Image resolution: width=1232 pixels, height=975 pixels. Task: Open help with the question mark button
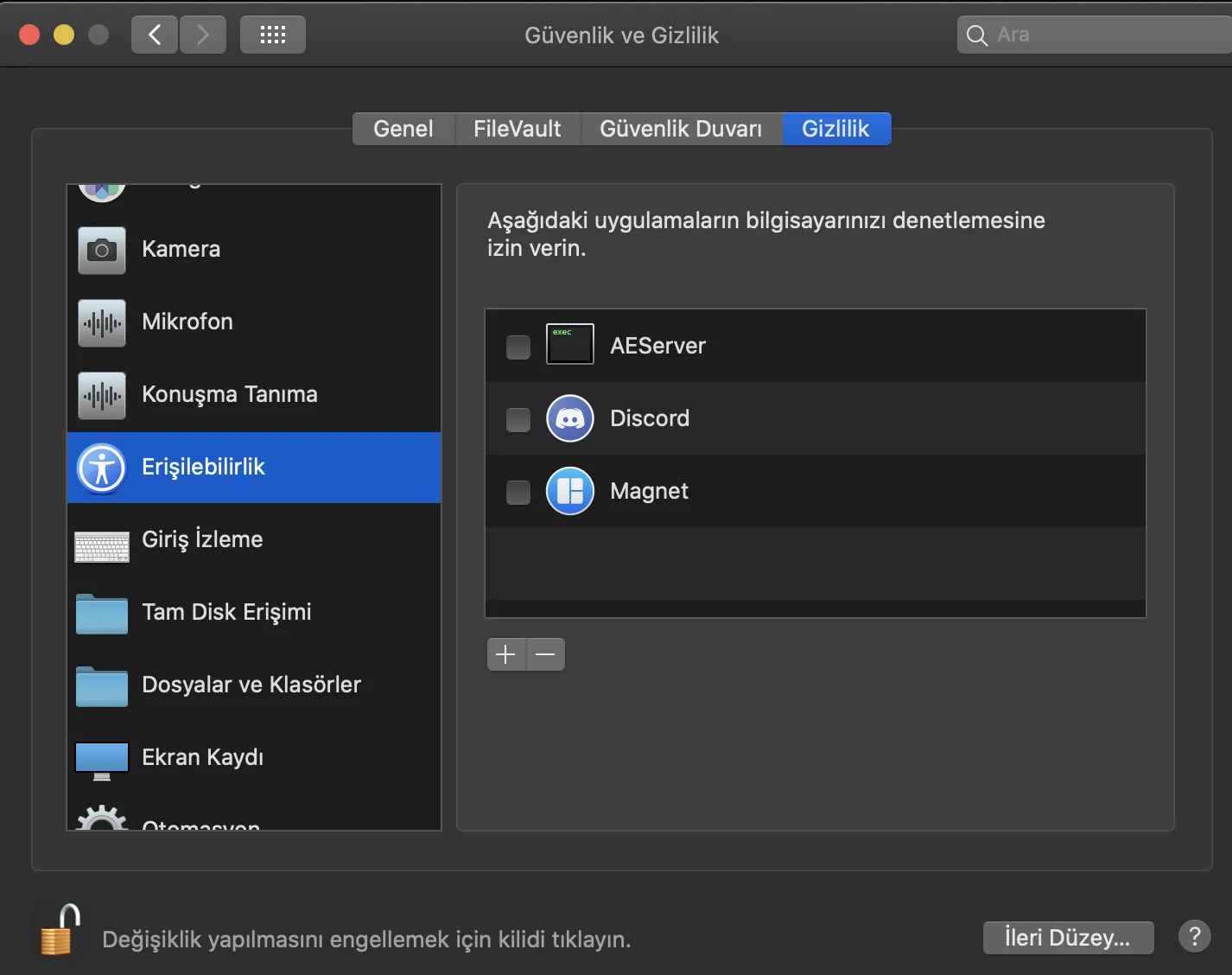[x=1194, y=936]
